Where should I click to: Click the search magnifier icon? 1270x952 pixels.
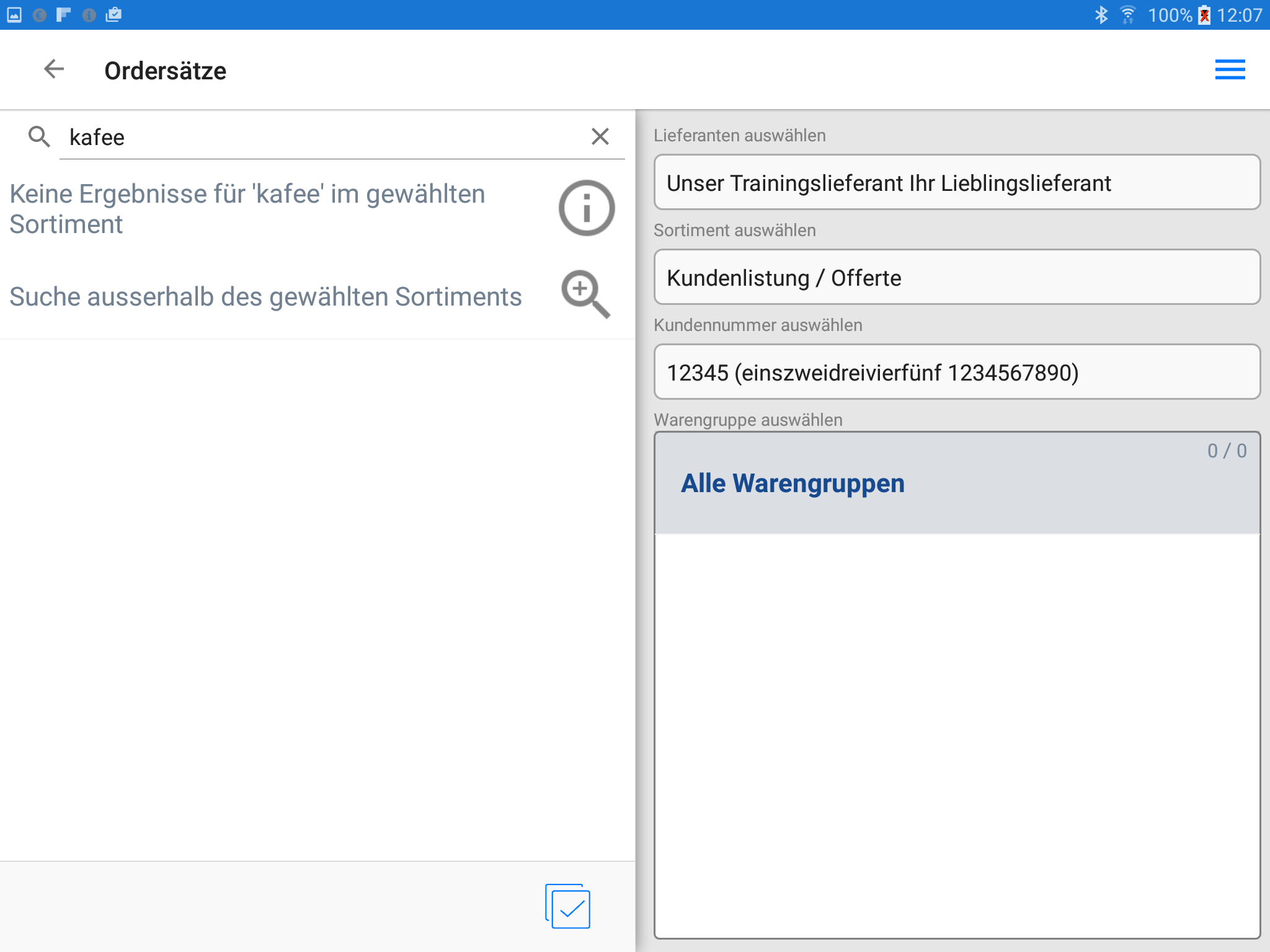[x=39, y=136]
